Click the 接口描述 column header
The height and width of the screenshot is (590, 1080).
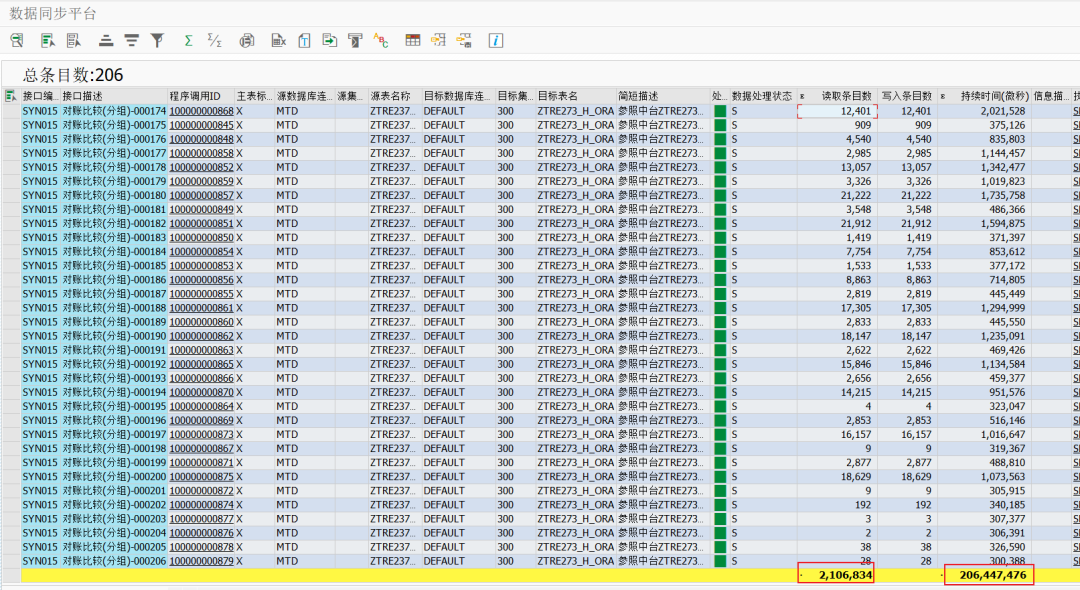114,96
